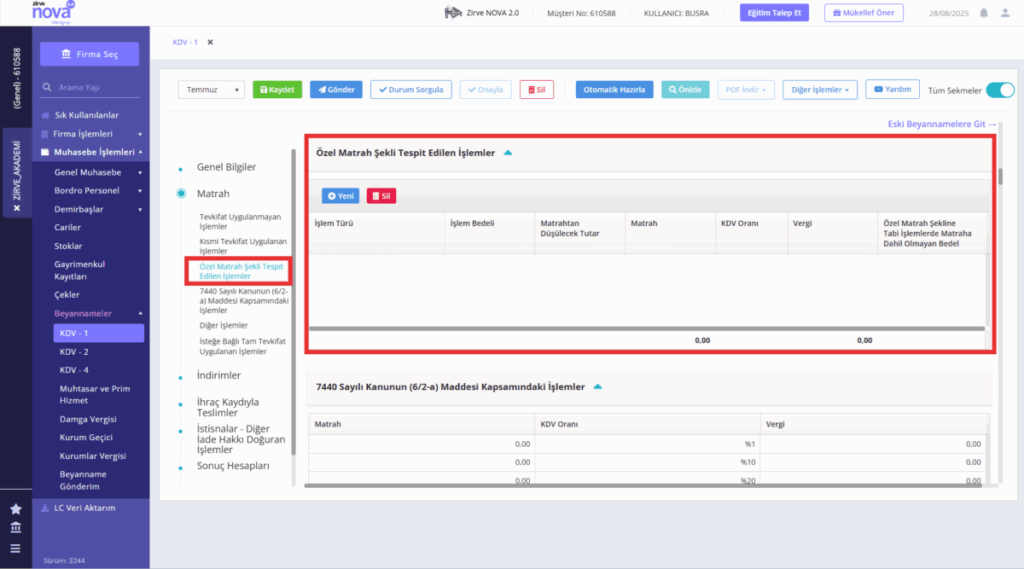Close the KDV - 1 tab

click(210, 42)
